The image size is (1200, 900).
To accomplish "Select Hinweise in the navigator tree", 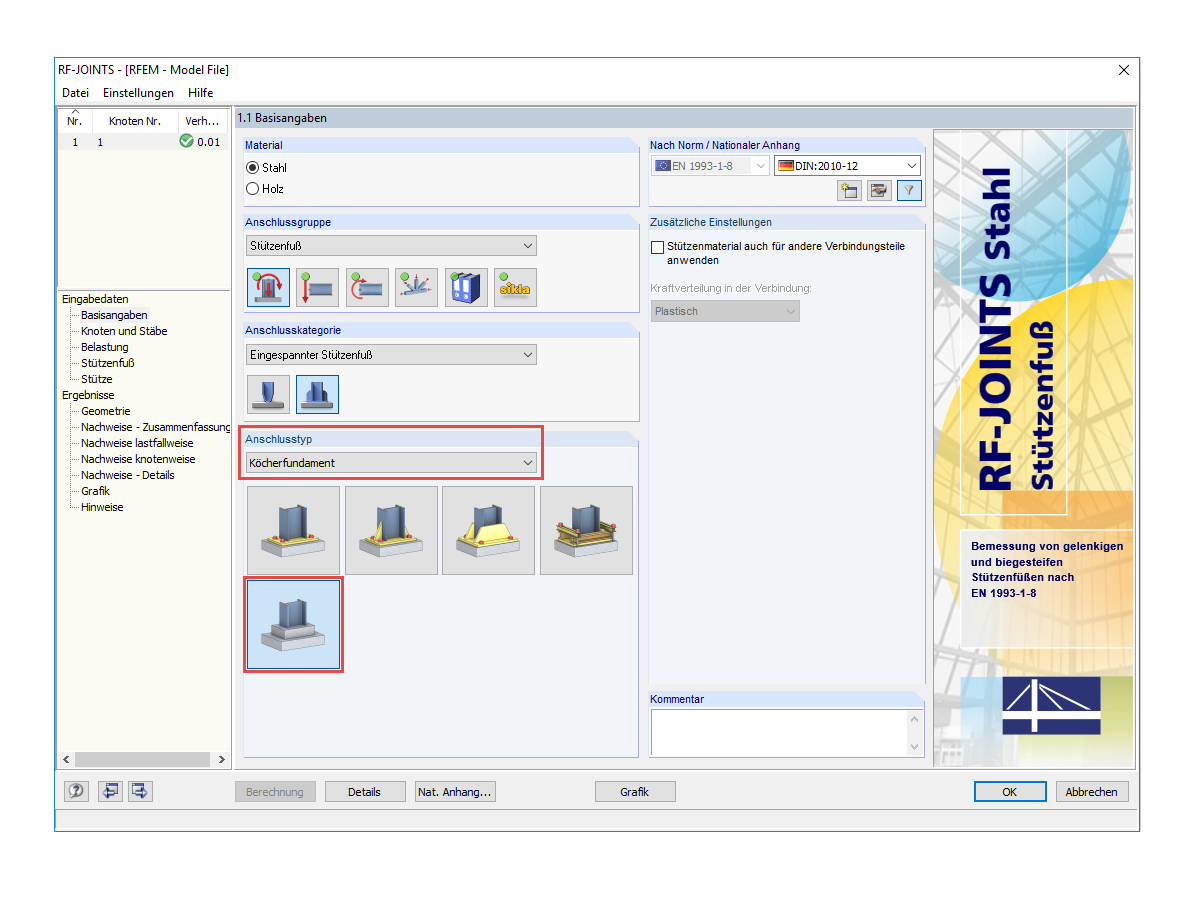I will 102,507.
